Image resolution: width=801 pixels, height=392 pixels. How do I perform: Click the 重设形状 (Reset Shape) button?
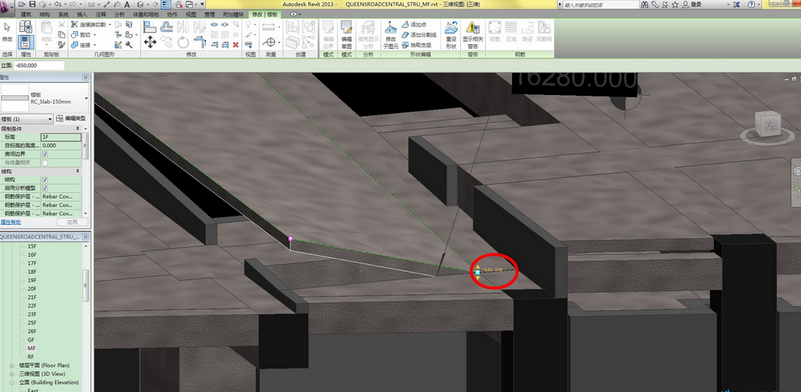tap(451, 34)
